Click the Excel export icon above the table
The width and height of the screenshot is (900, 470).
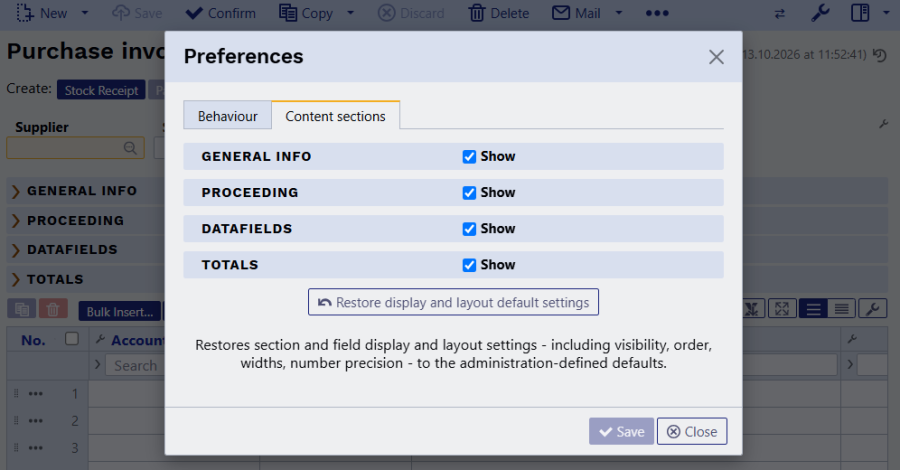point(752,309)
